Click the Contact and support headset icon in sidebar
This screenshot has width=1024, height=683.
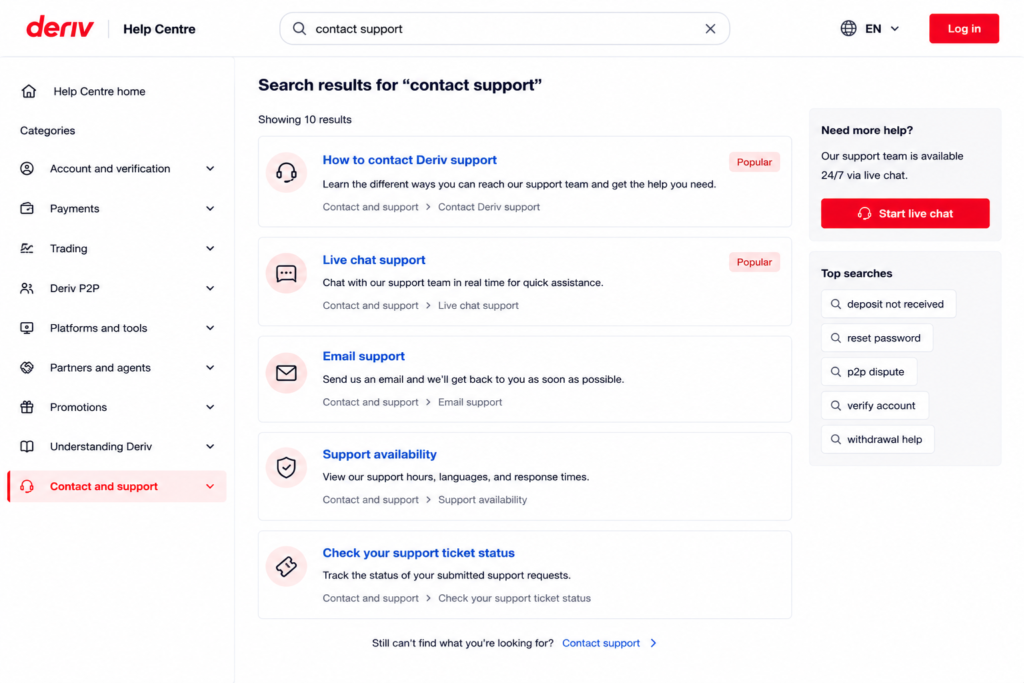(x=27, y=486)
